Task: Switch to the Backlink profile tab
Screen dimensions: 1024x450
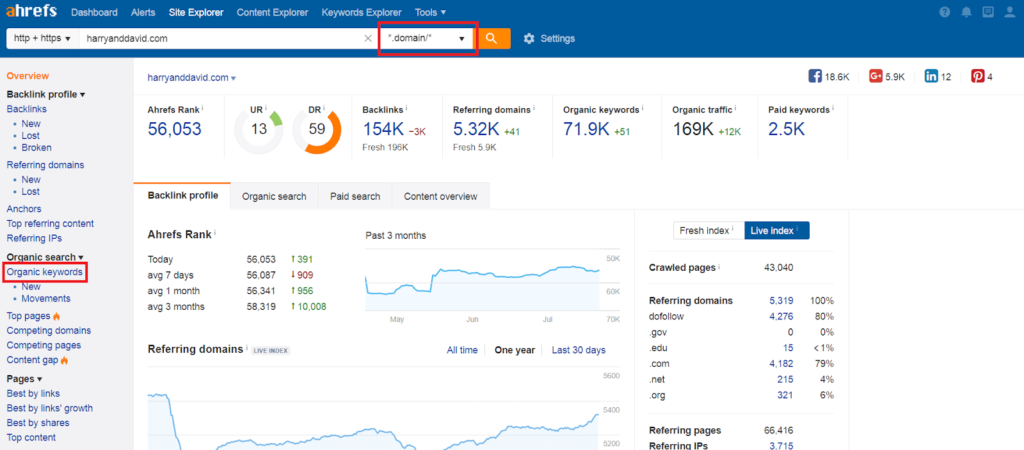Action: point(182,196)
